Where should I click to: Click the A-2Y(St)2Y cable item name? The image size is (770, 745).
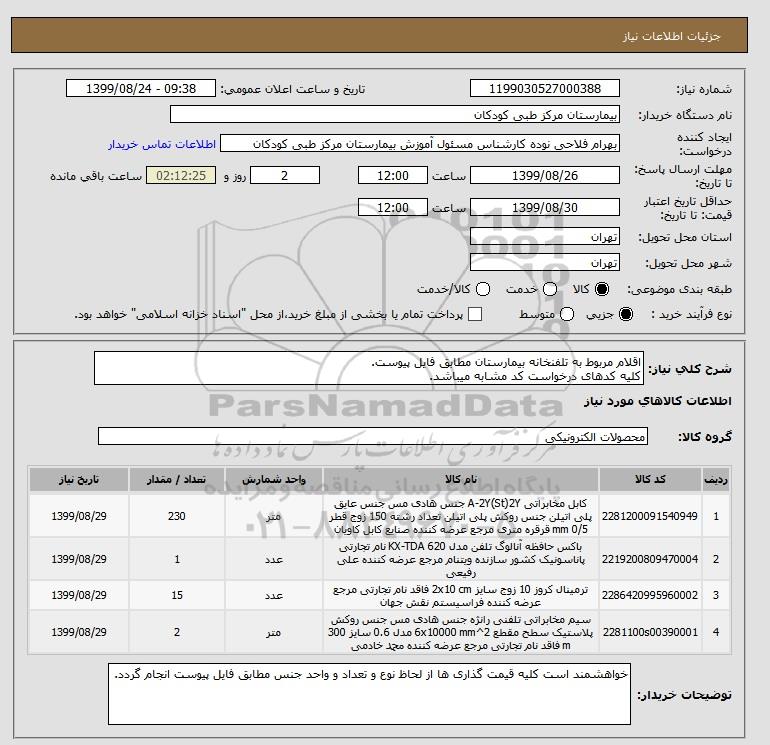click(x=461, y=516)
